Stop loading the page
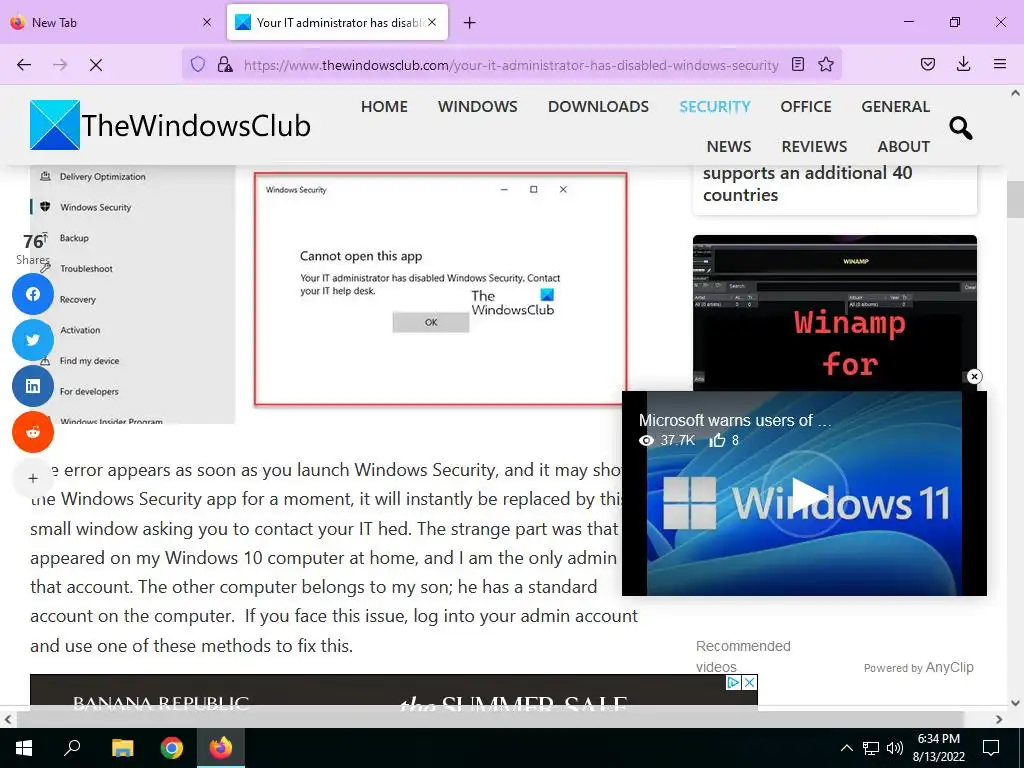Viewport: 1024px width, 768px height. 96,65
